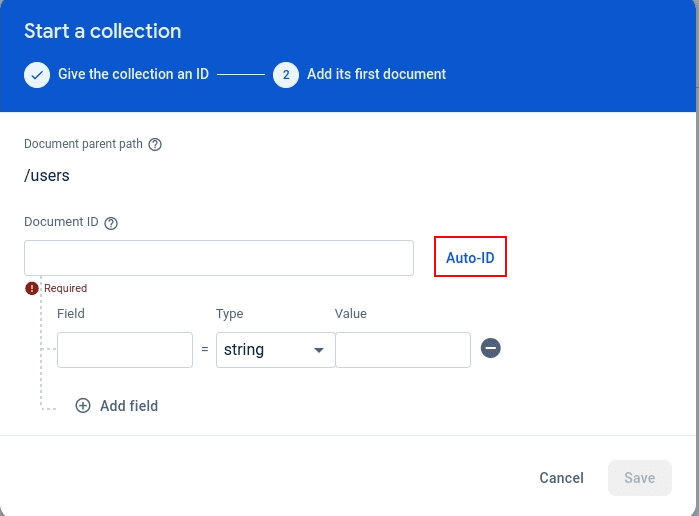Image resolution: width=699 pixels, height=516 pixels.
Task: Cancel the collection dialog
Action: [x=561, y=478]
